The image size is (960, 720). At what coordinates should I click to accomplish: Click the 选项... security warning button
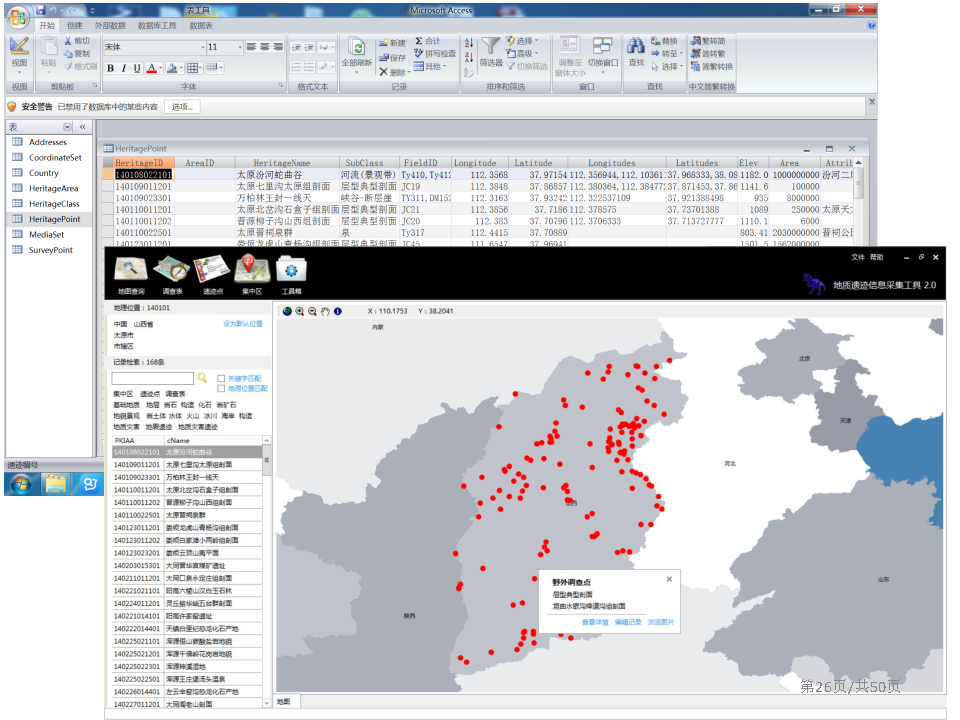point(182,107)
